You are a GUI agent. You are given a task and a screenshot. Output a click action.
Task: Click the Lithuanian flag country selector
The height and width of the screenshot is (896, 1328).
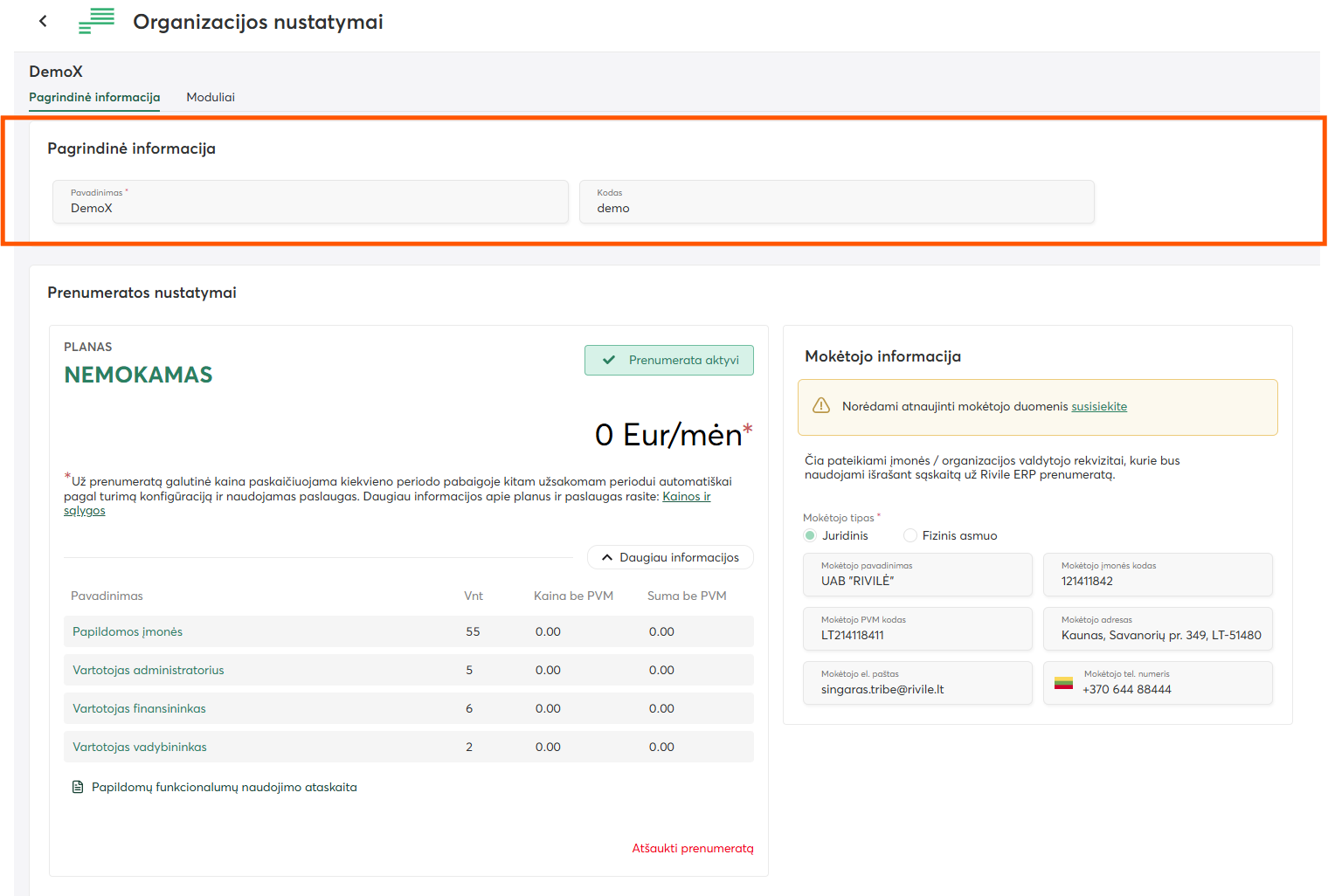[x=1063, y=683]
